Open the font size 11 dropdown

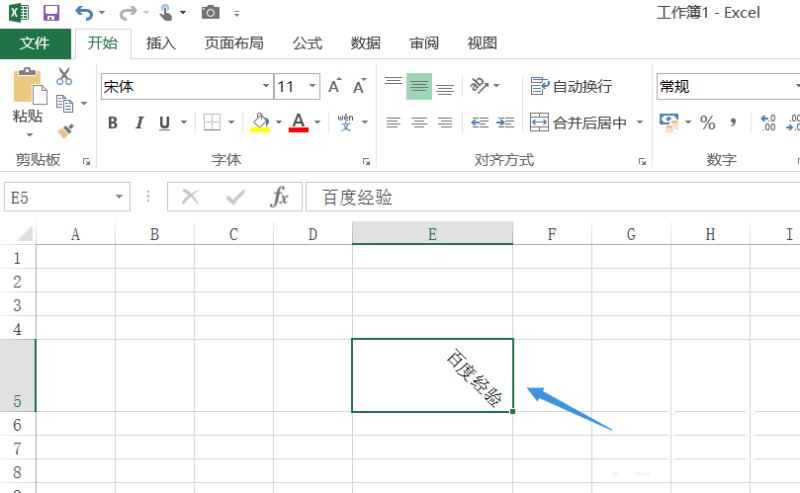coord(312,86)
